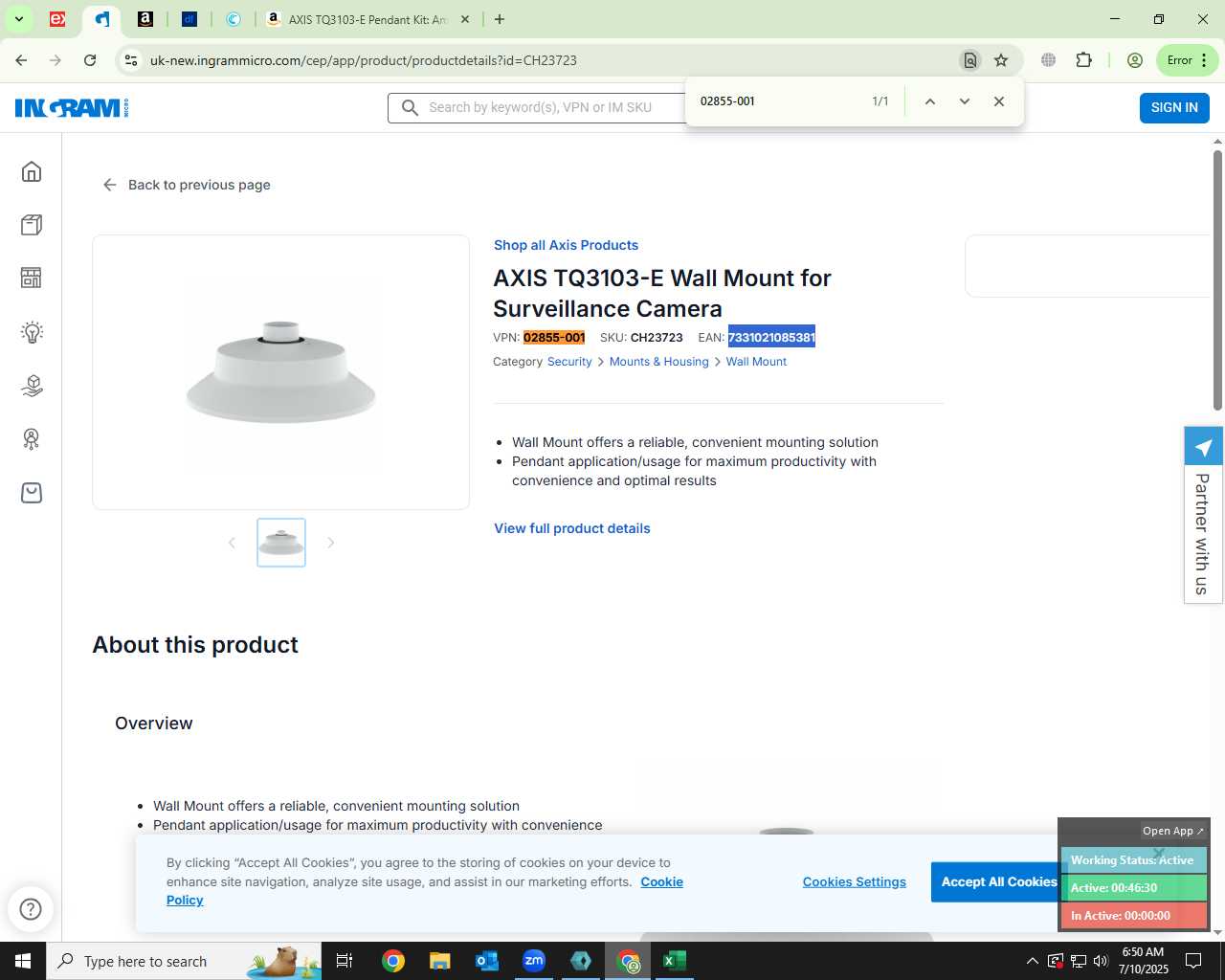The width and height of the screenshot is (1225, 980).
Task: Click the browser address bar URL
Action: 364,60
